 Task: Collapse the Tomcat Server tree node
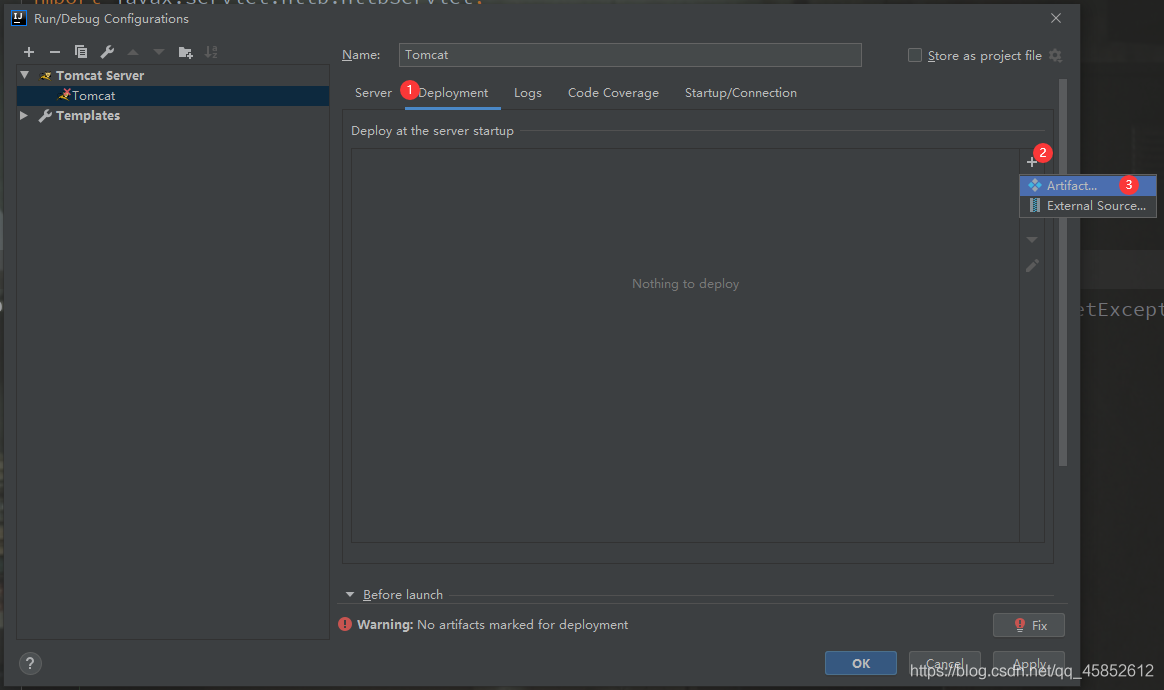[x=24, y=75]
